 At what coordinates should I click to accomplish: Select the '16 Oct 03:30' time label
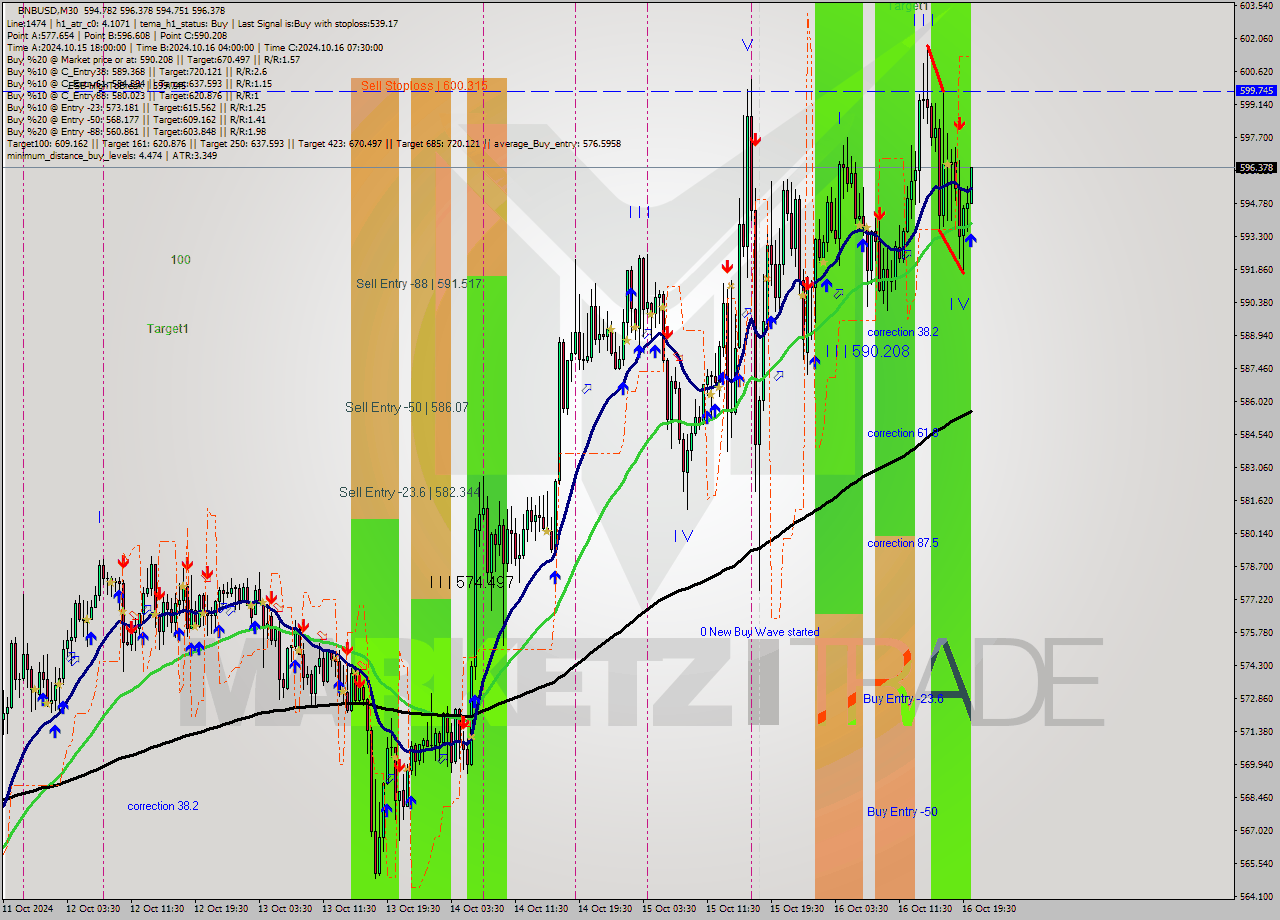pyautogui.click(x=861, y=909)
